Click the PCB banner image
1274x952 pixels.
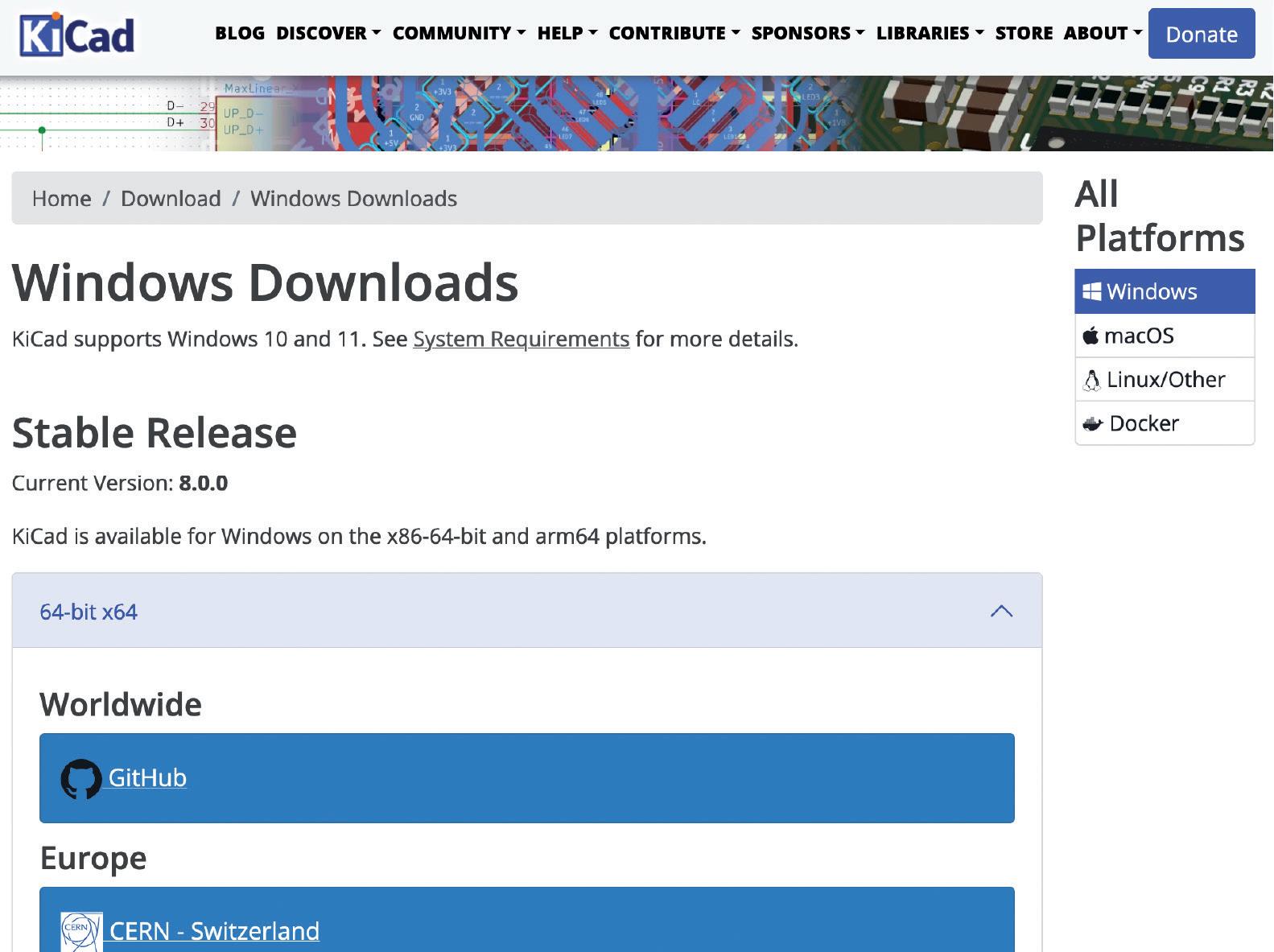pos(637,113)
